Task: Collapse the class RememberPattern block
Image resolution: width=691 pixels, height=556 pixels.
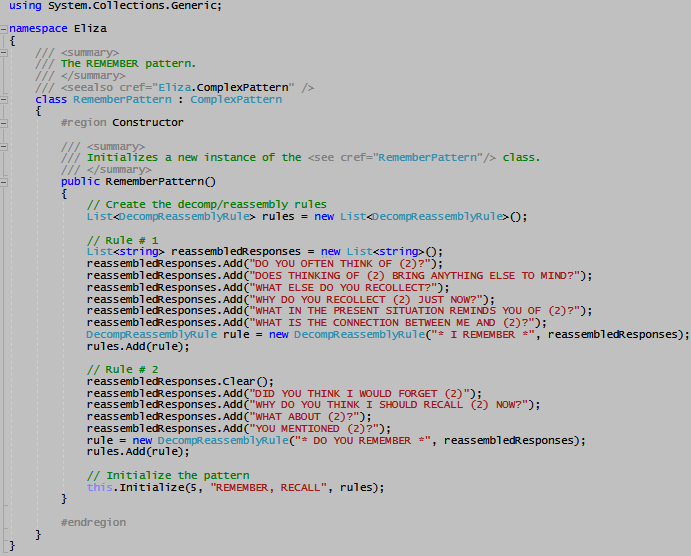Action: (x=4, y=100)
